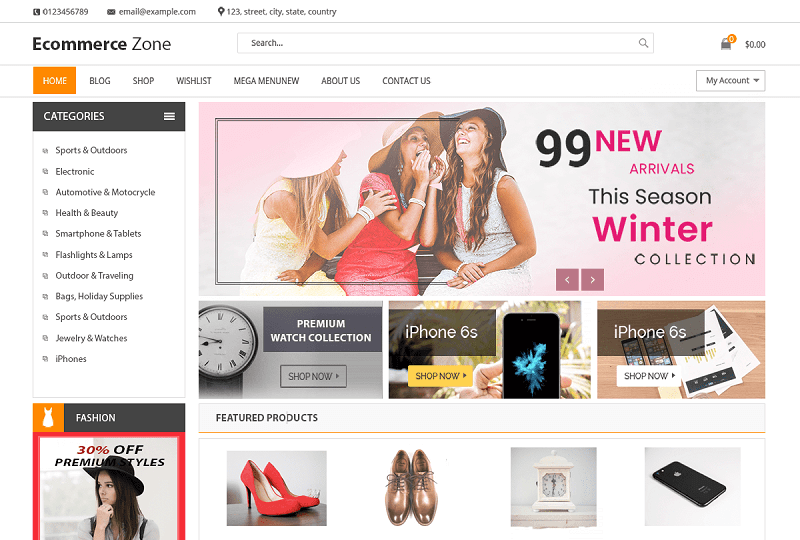
Task: Go to Contact Us page
Action: [406, 81]
